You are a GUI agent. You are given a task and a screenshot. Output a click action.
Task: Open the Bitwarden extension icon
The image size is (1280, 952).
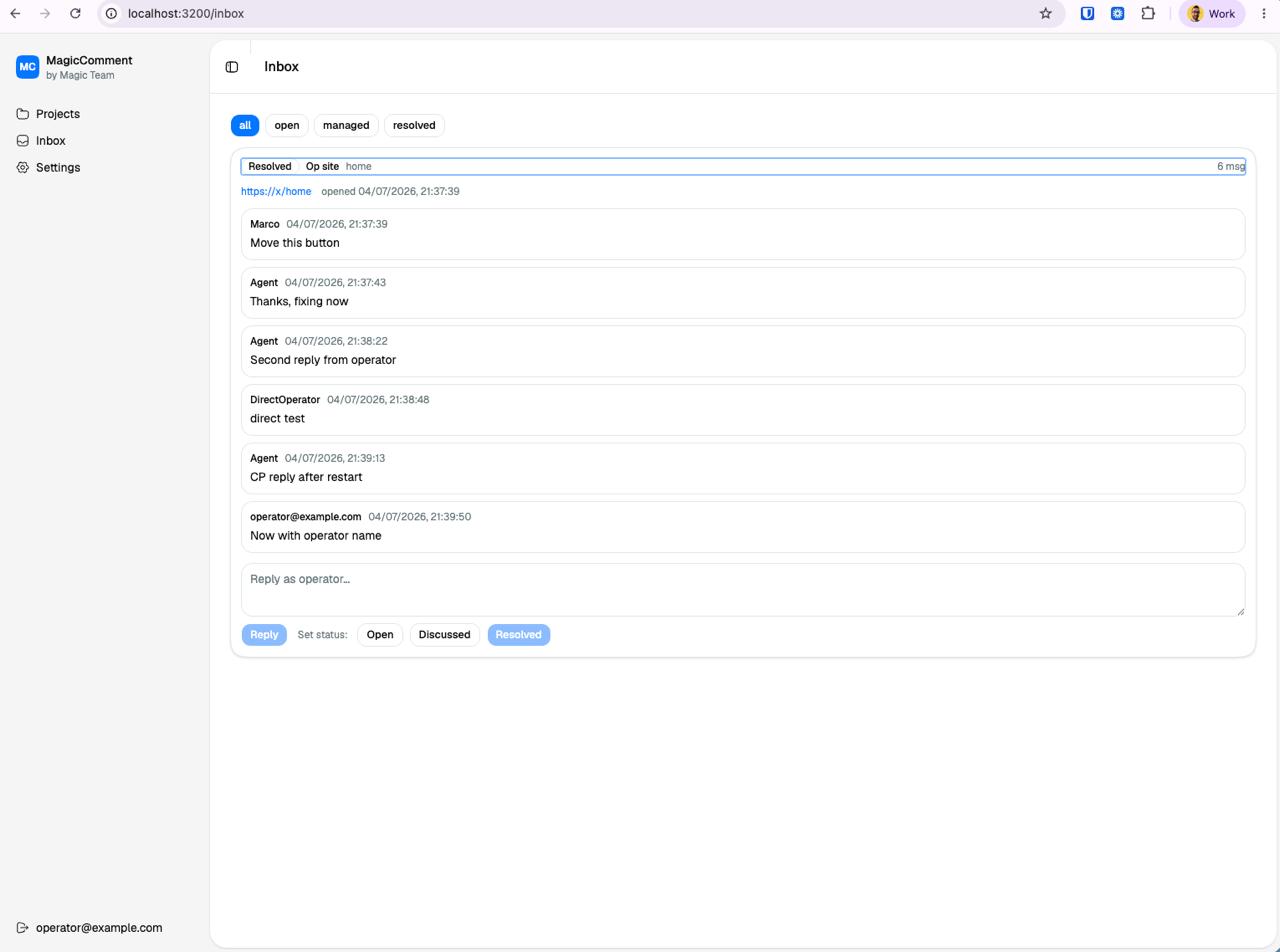[1087, 14]
